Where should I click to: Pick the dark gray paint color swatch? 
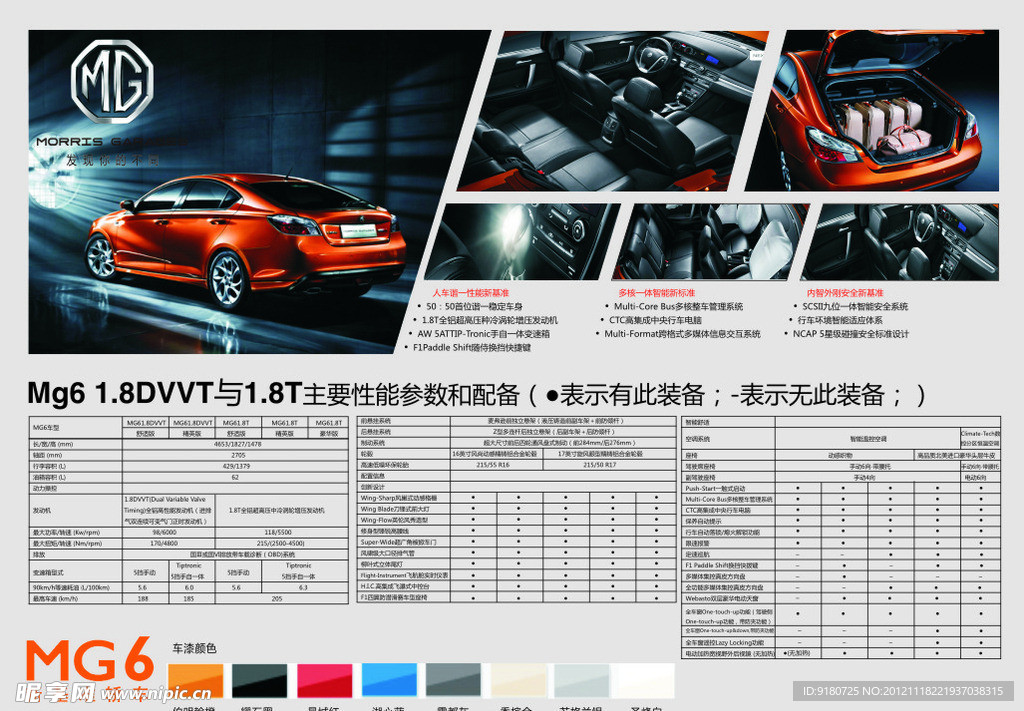point(453,681)
